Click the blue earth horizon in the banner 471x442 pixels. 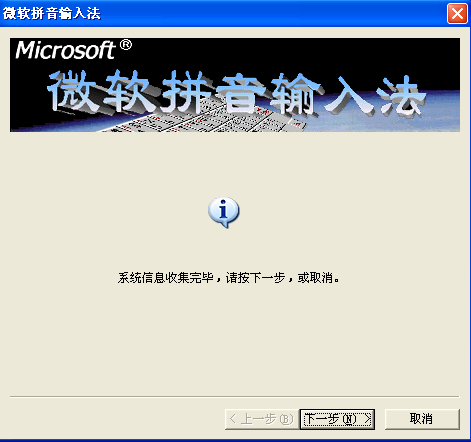click(x=383, y=122)
